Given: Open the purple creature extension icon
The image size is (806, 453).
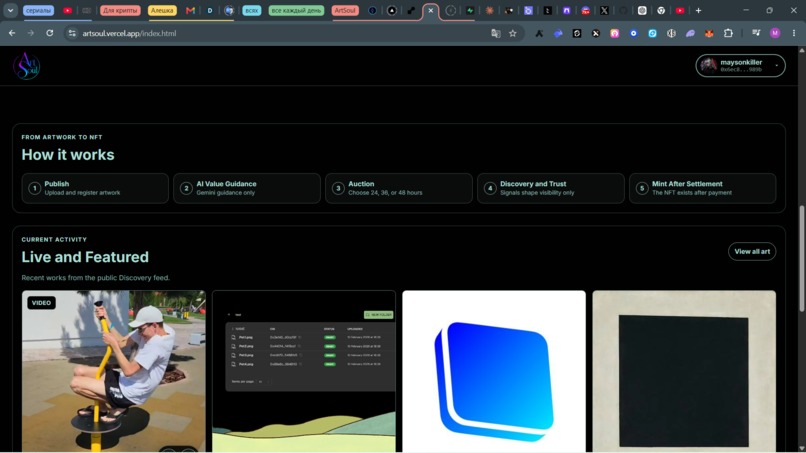Looking at the screenshot, I should [x=690, y=33].
